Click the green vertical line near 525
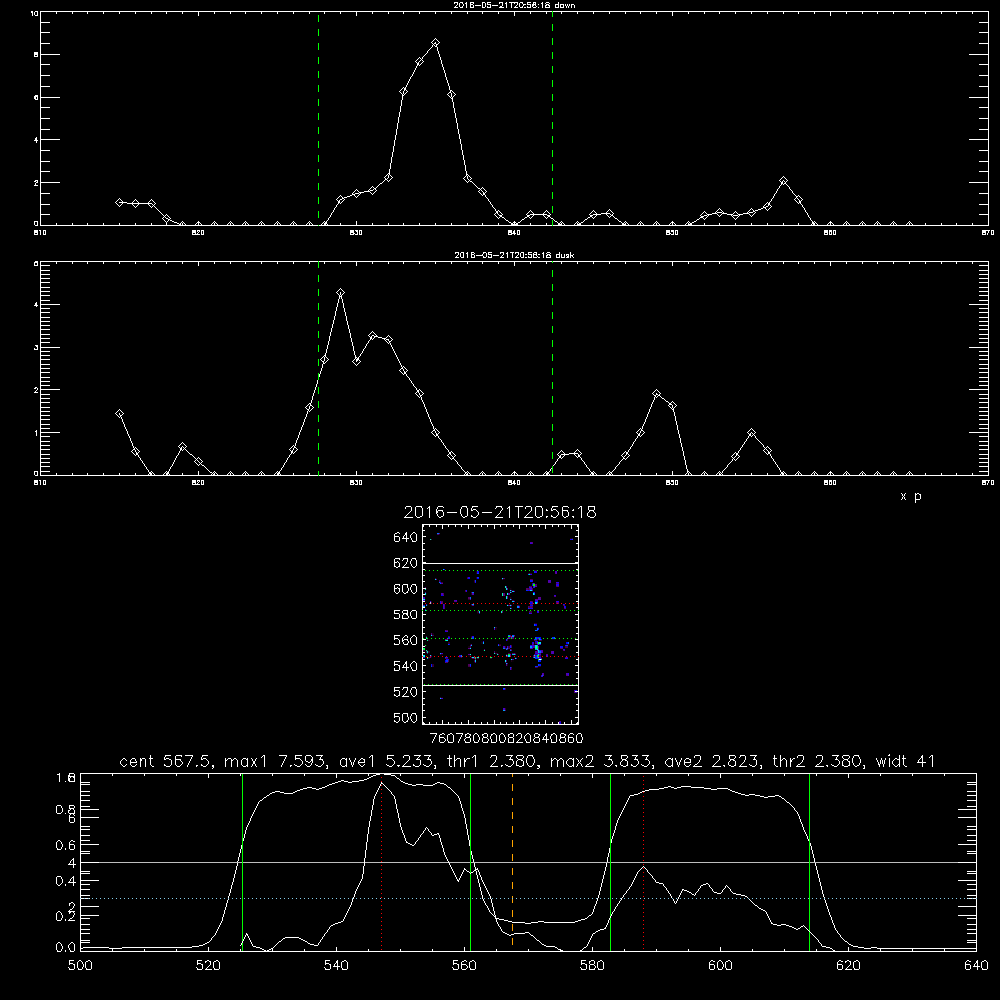1000x1000 pixels. [242, 862]
